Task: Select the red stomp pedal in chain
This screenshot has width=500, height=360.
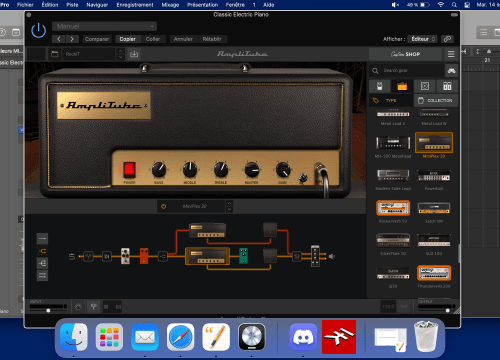Action: pyautogui.click(x=144, y=256)
